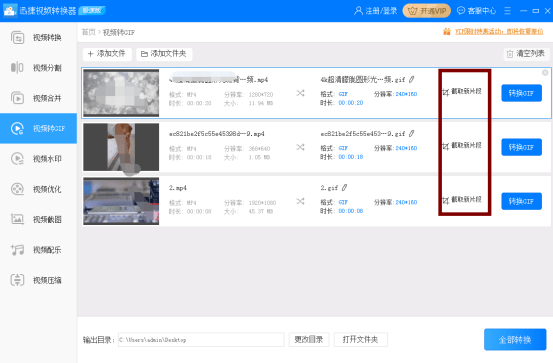The width and height of the screenshot is (553, 363).
Task: Click 注册/登录 user icon
Action: coord(358,11)
